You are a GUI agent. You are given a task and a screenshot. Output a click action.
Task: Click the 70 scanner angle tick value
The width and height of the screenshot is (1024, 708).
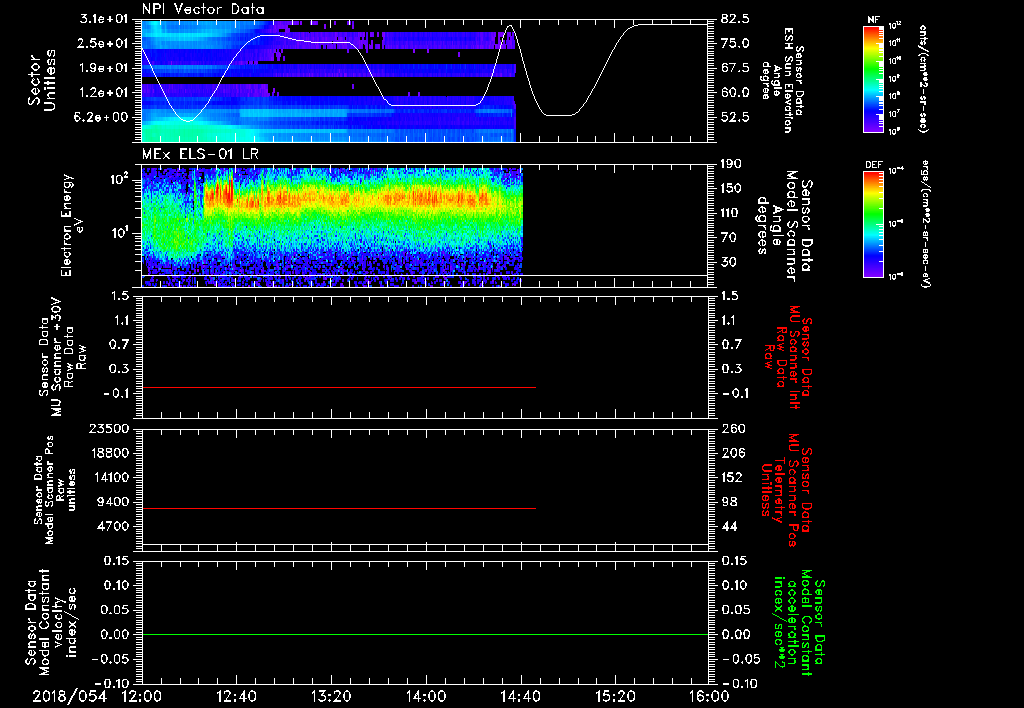click(x=728, y=238)
